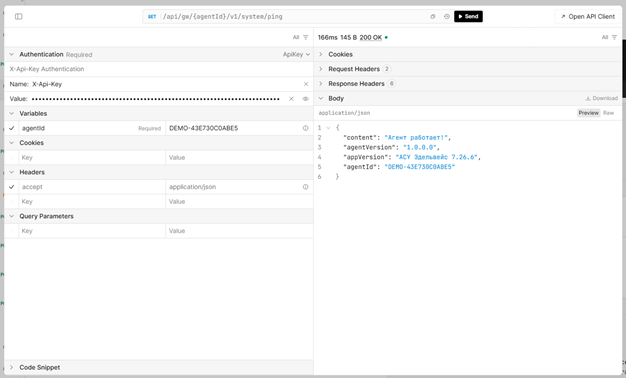
Task: Focus the Cookies Value field
Action: pyautogui.click(x=239, y=157)
